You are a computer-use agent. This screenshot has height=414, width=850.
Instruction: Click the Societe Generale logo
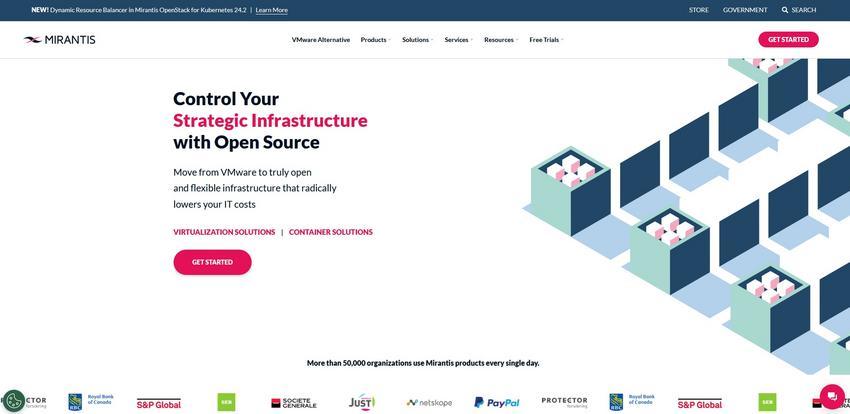pos(294,403)
